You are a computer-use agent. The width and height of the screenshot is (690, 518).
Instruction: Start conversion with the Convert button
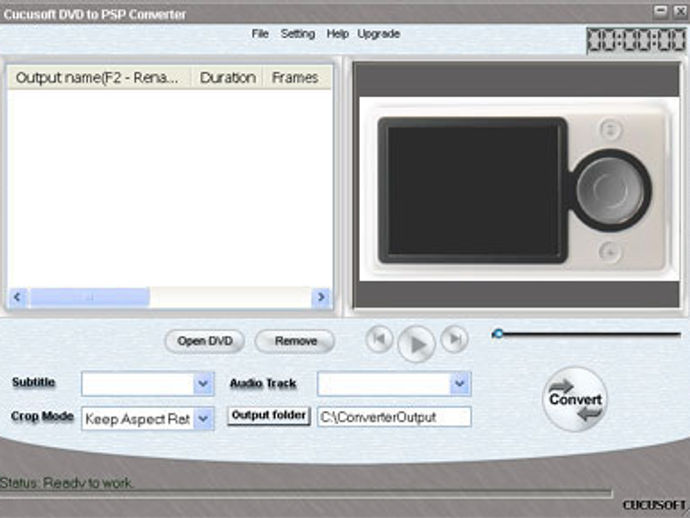575,399
